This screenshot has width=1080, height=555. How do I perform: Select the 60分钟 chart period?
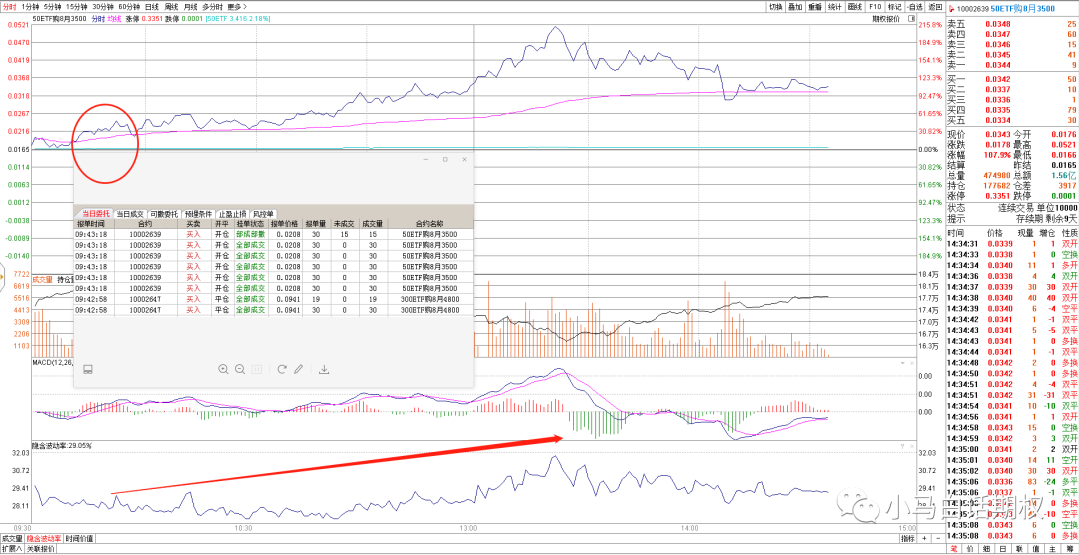click(130, 6)
